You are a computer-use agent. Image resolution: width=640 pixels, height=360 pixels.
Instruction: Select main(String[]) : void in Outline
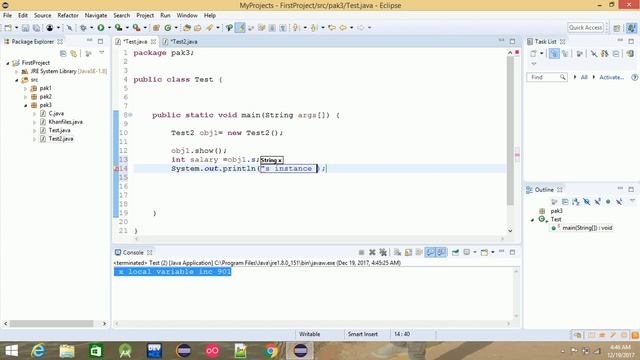coord(587,228)
